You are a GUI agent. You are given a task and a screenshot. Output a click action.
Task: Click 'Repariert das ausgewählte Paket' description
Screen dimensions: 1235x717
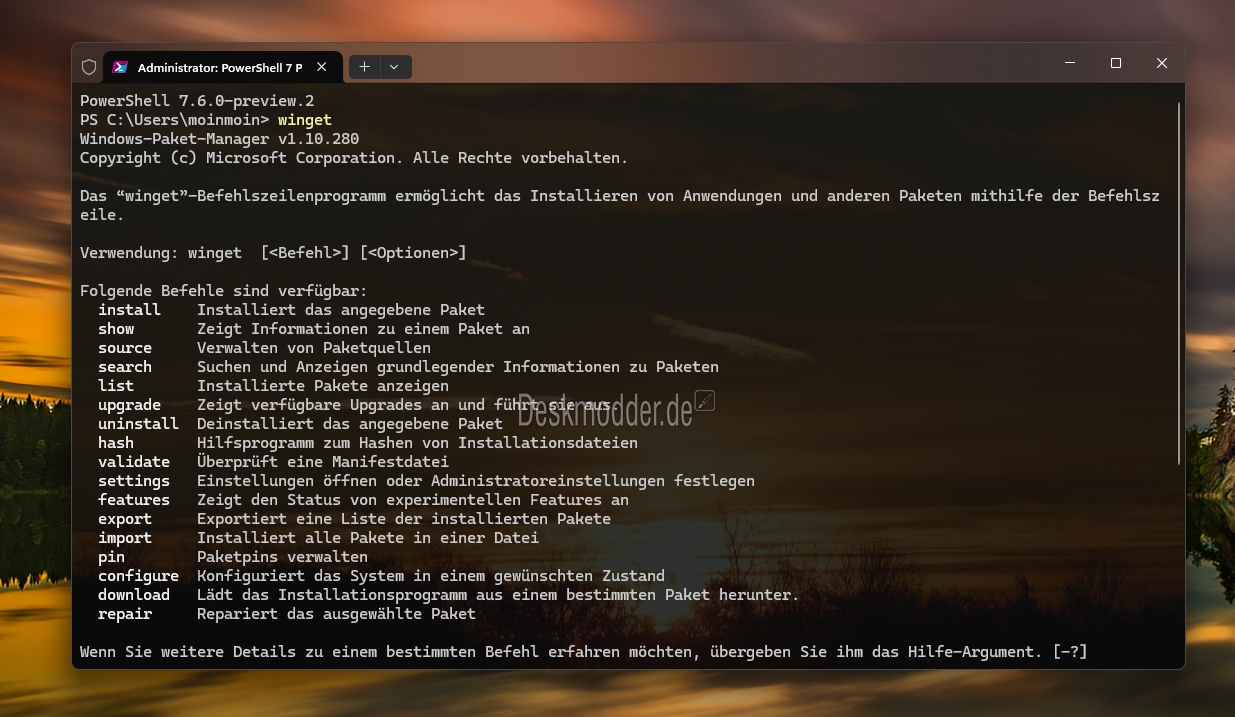click(336, 614)
